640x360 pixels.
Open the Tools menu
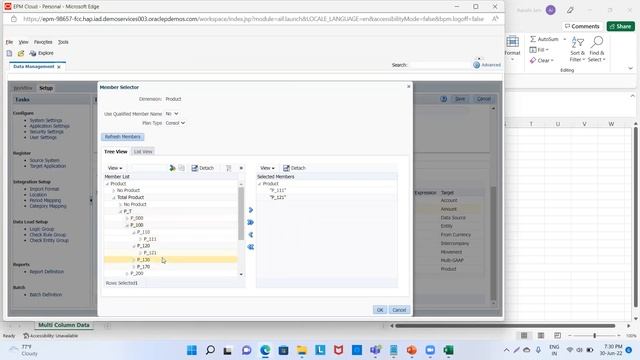point(63,42)
